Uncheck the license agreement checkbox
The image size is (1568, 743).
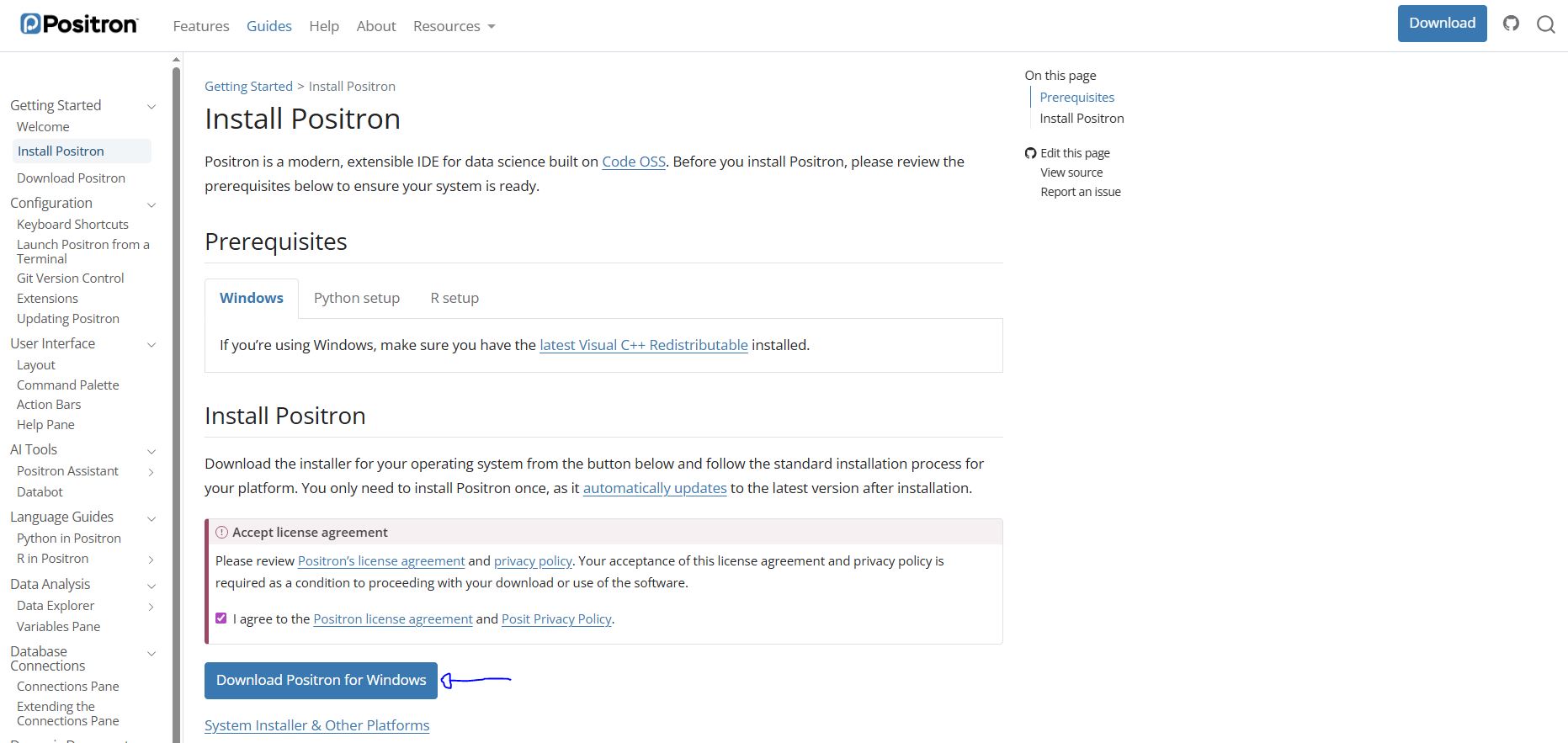pos(221,618)
